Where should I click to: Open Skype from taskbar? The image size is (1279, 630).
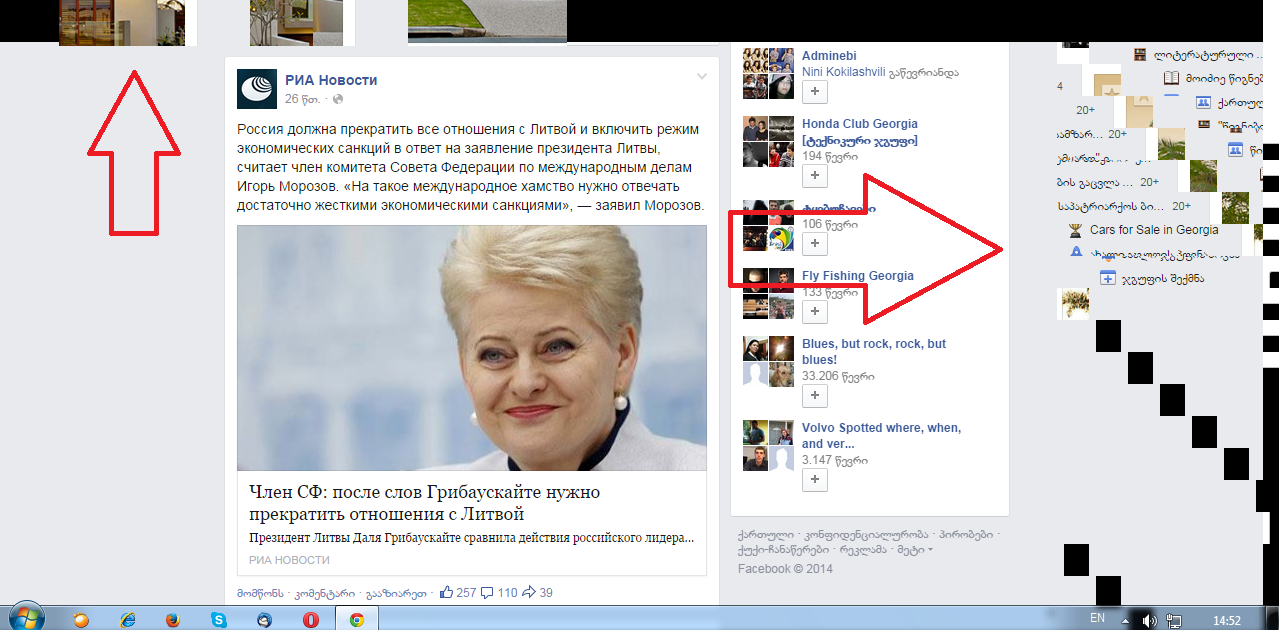(x=219, y=619)
